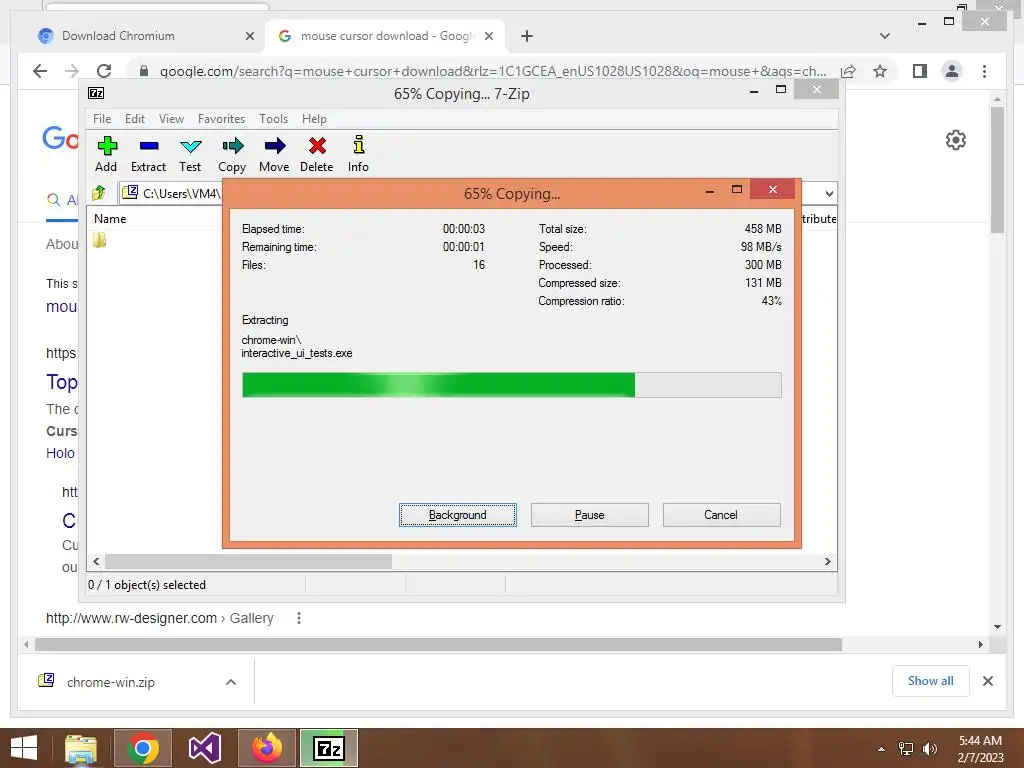Click the Add icon in 7-Zip toolbar
Viewport: 1024px width, 768px height.
tap(106, 146)
